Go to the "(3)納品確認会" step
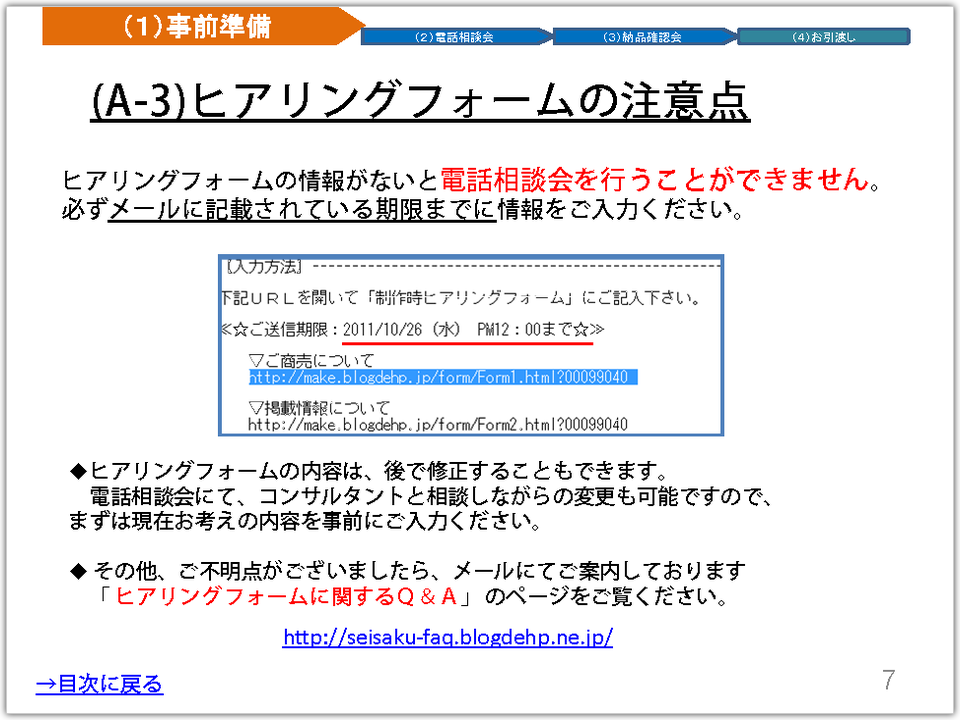The width and height of the screenshot is (960, 720). pos(643,37)
